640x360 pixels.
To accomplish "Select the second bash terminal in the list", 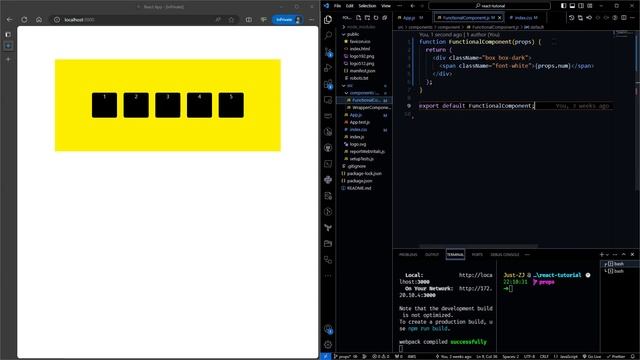I will click(618, 271).
